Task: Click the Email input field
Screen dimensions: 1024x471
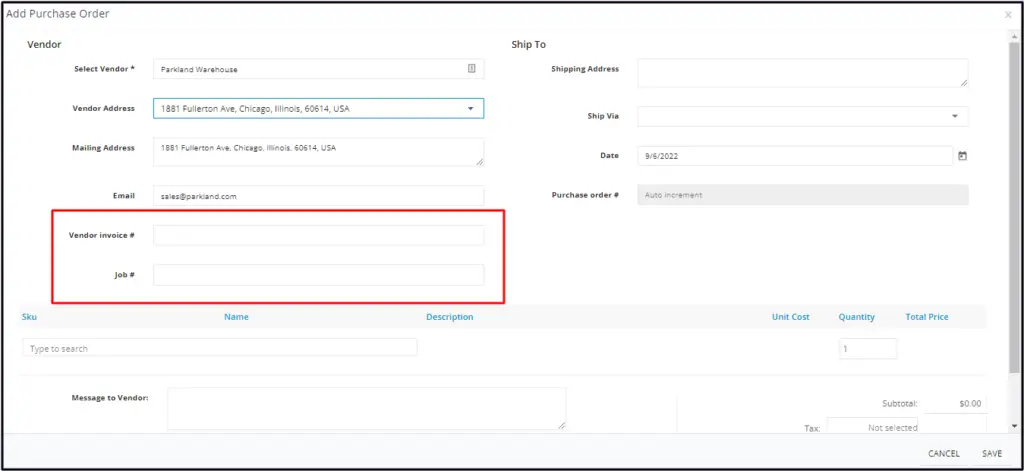Action: coord(319,195)
